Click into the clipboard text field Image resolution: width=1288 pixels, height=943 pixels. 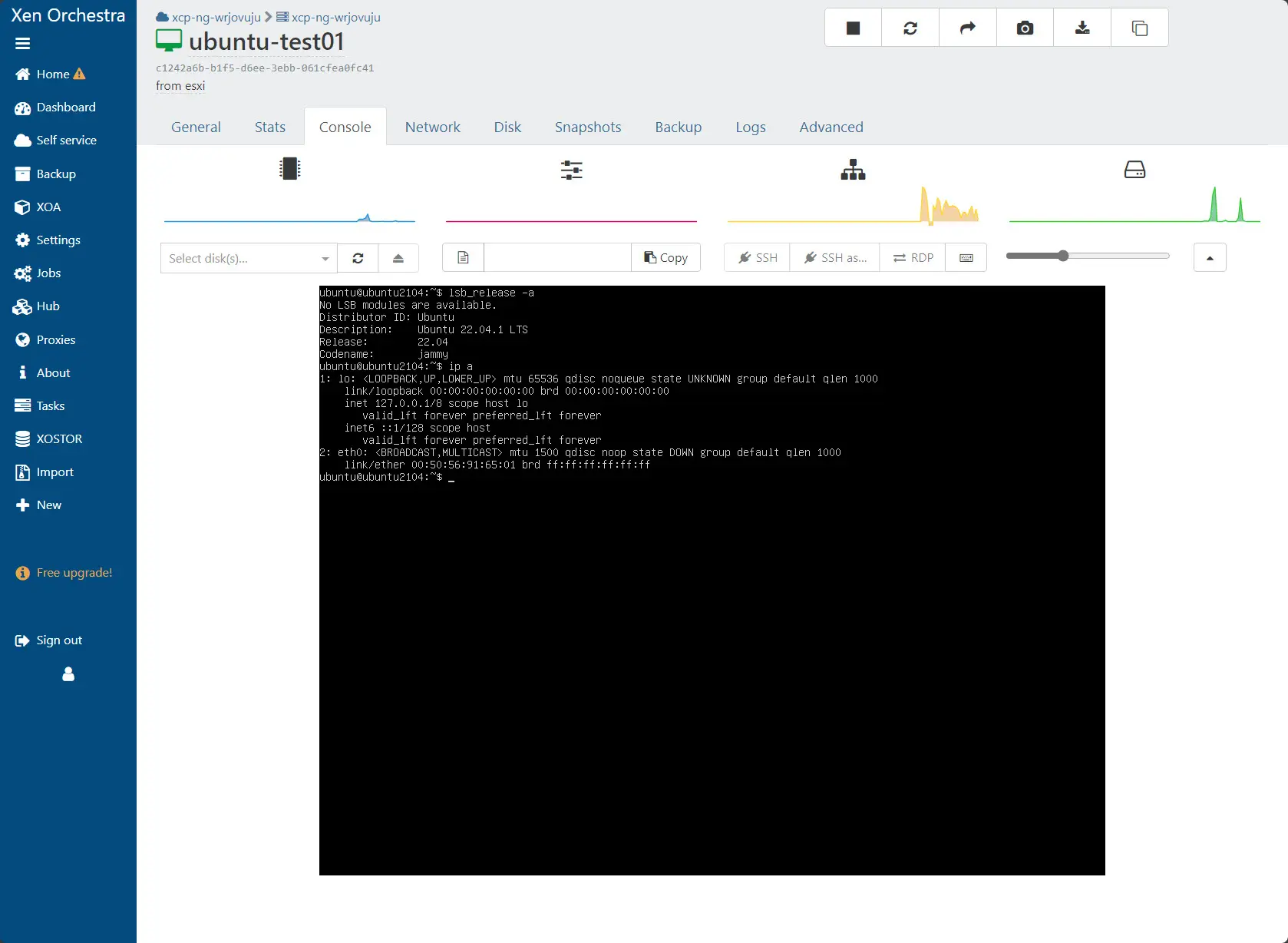(558, 257)
